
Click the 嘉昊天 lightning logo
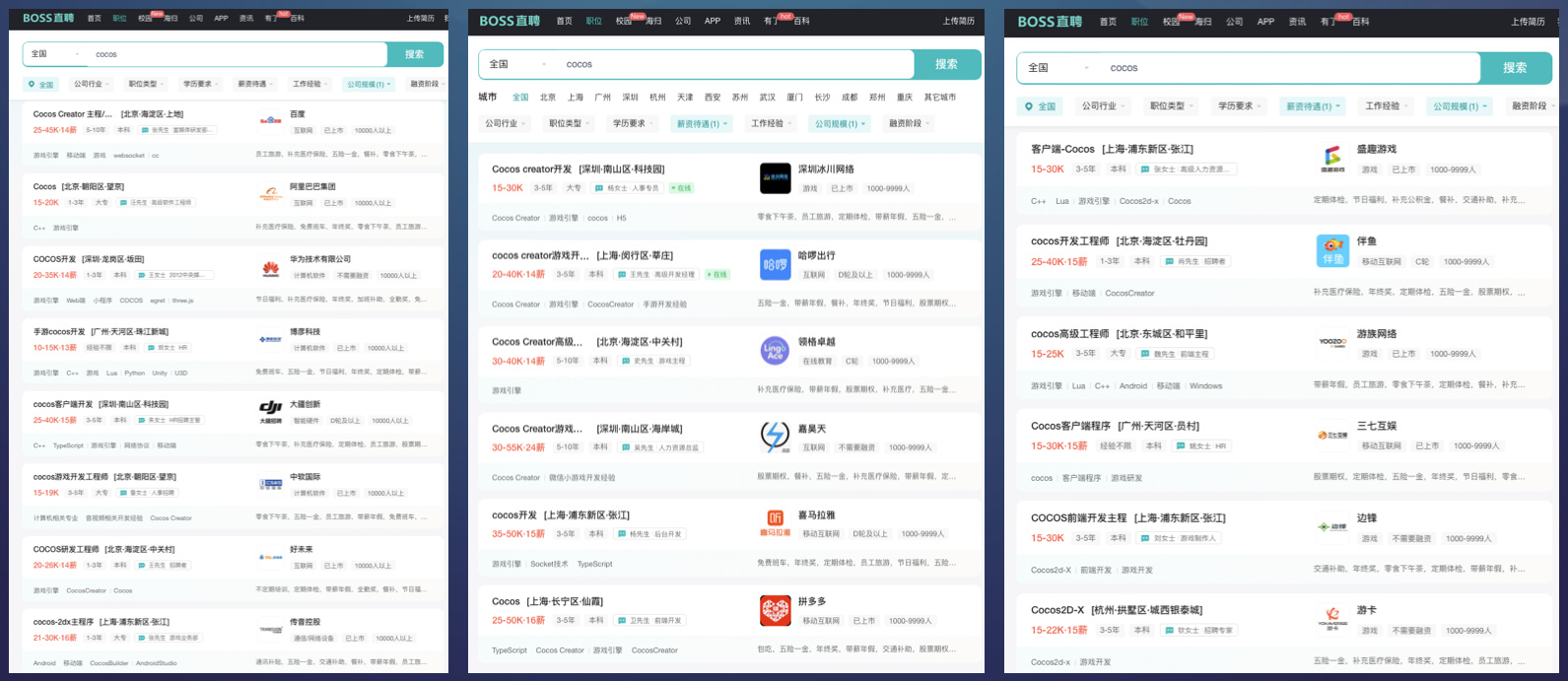776,438
